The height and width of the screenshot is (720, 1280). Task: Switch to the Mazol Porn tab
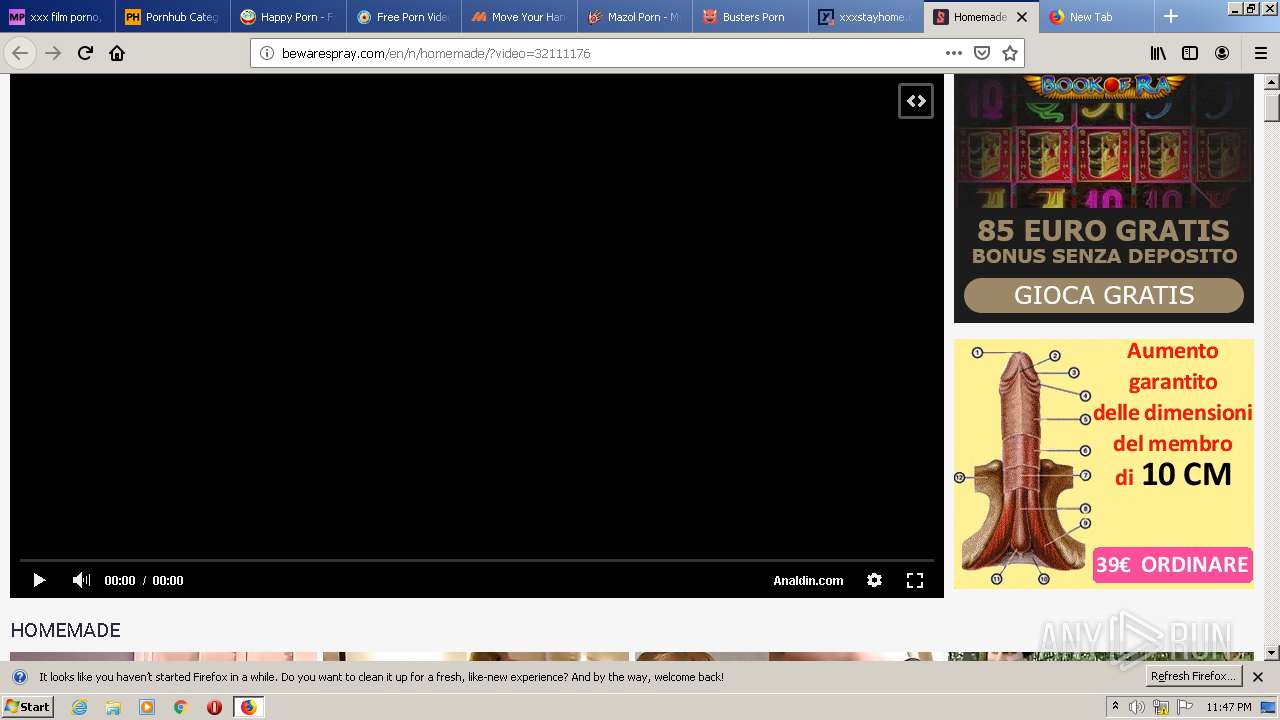click(x=635, y=17)
